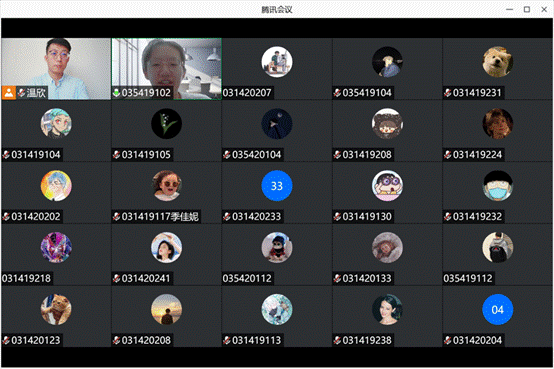This screenshot has height=369, width=554.
Task: Click the name label 031419218
Action: [26, 279]
